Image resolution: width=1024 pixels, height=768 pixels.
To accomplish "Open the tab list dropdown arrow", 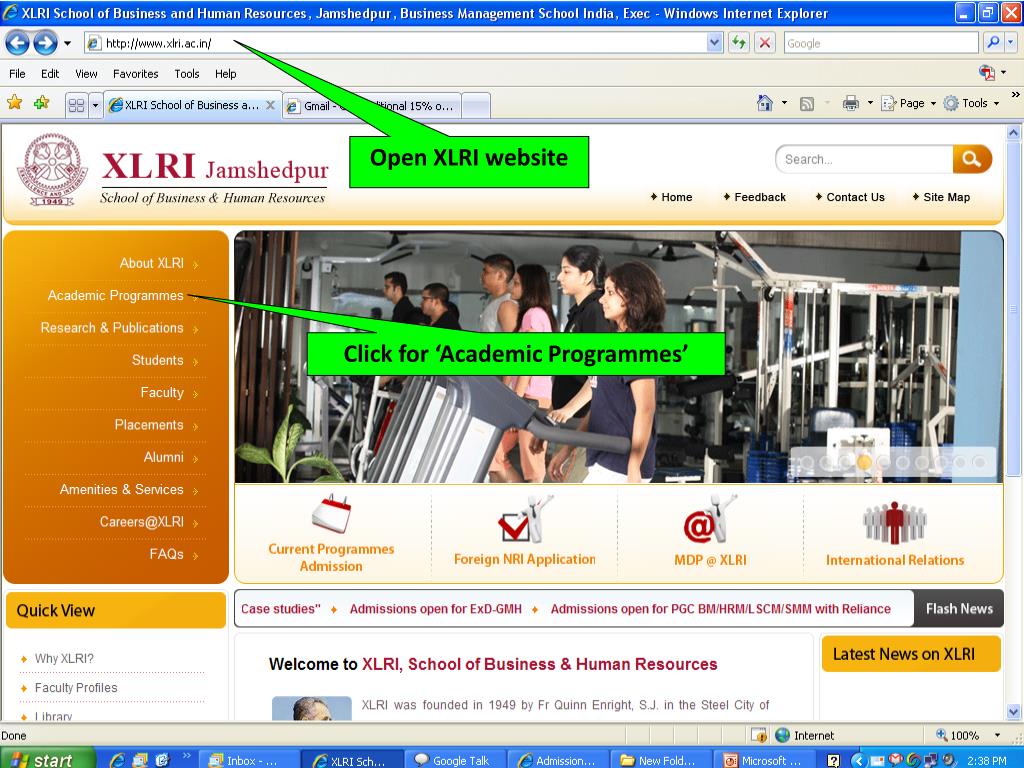I will click(x=95, y=105).
